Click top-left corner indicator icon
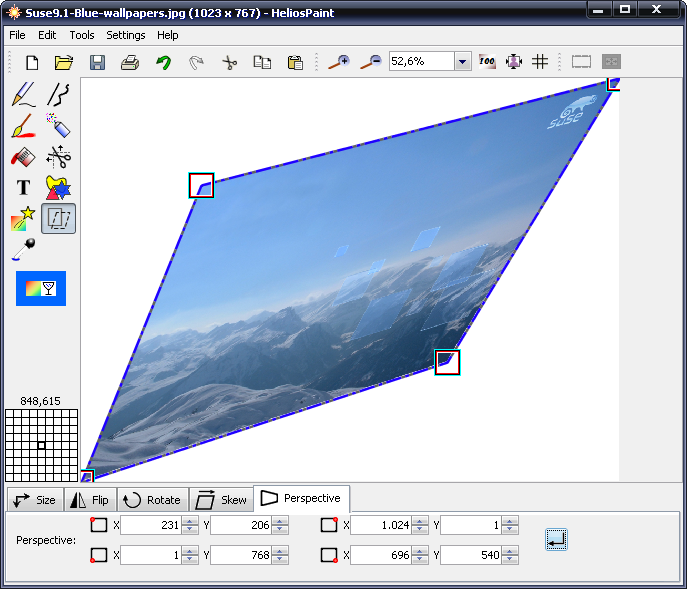This screenshot has width=687, height=589. tap(99, 525)
